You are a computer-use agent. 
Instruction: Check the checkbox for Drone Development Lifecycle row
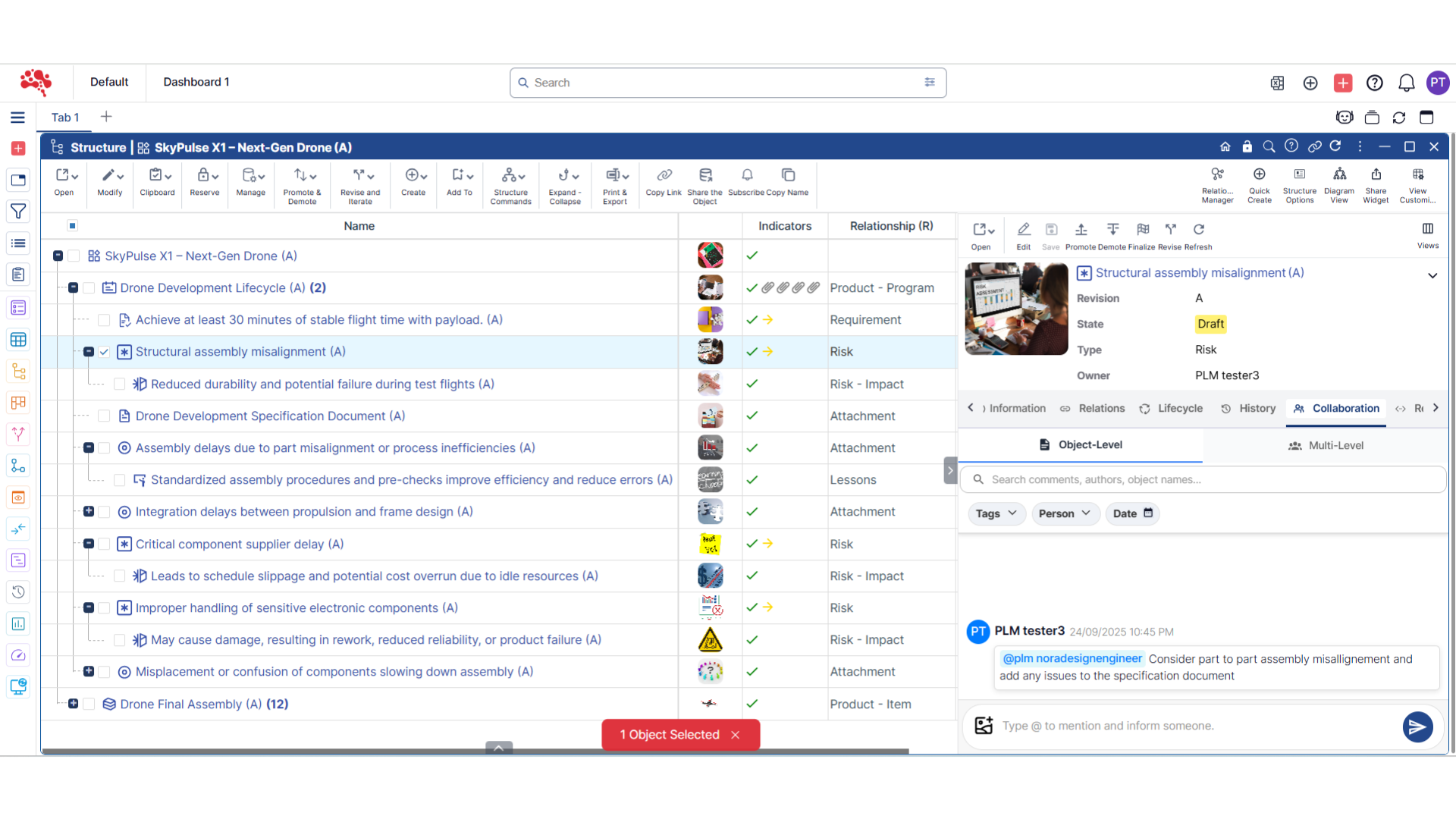(89, 287)
